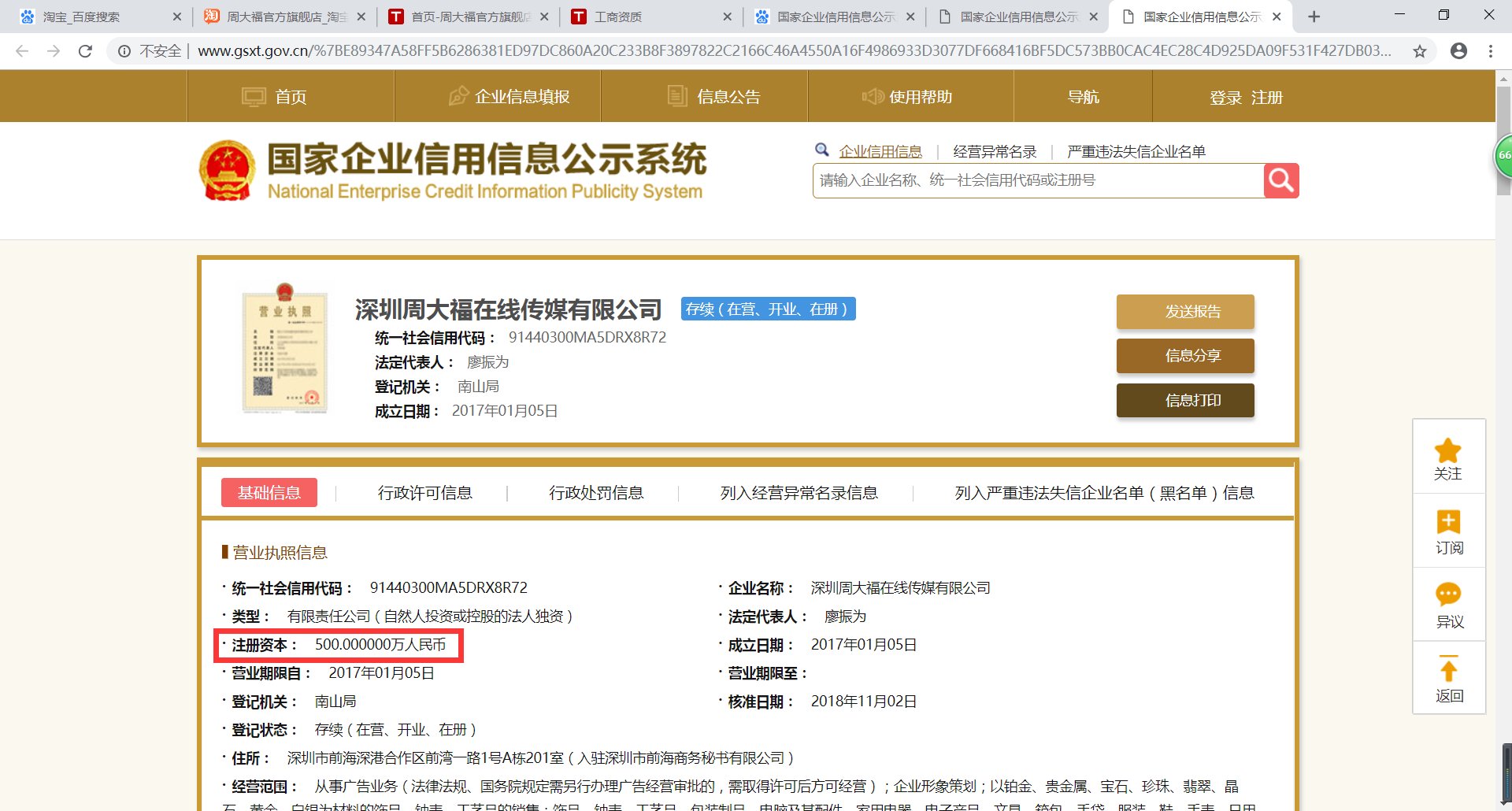The width and height of the screenshot is (1512, 811).
Task: Open the Chrome three-dot menu
Action: [x=1489, y=50]
